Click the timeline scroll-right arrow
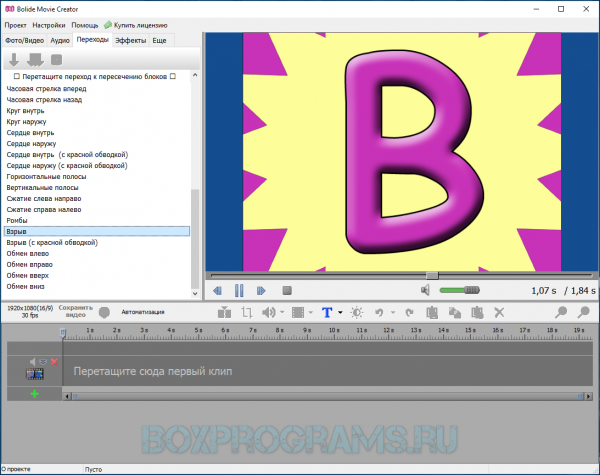 click(x=589, y=397)
